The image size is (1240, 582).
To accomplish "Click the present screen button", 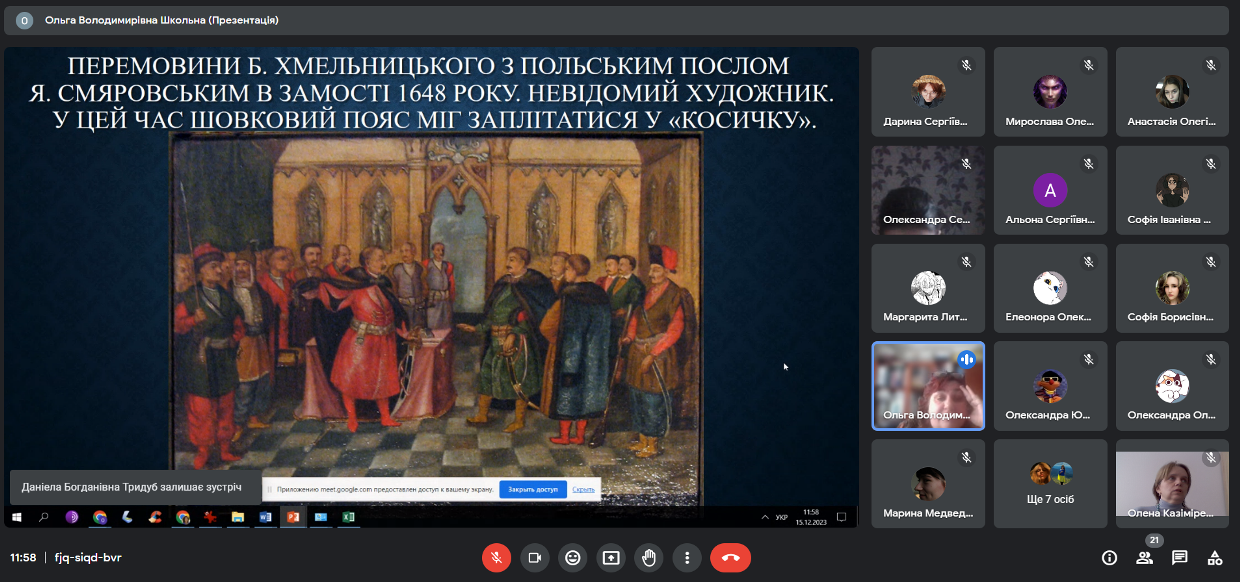I will click(610, 557).
